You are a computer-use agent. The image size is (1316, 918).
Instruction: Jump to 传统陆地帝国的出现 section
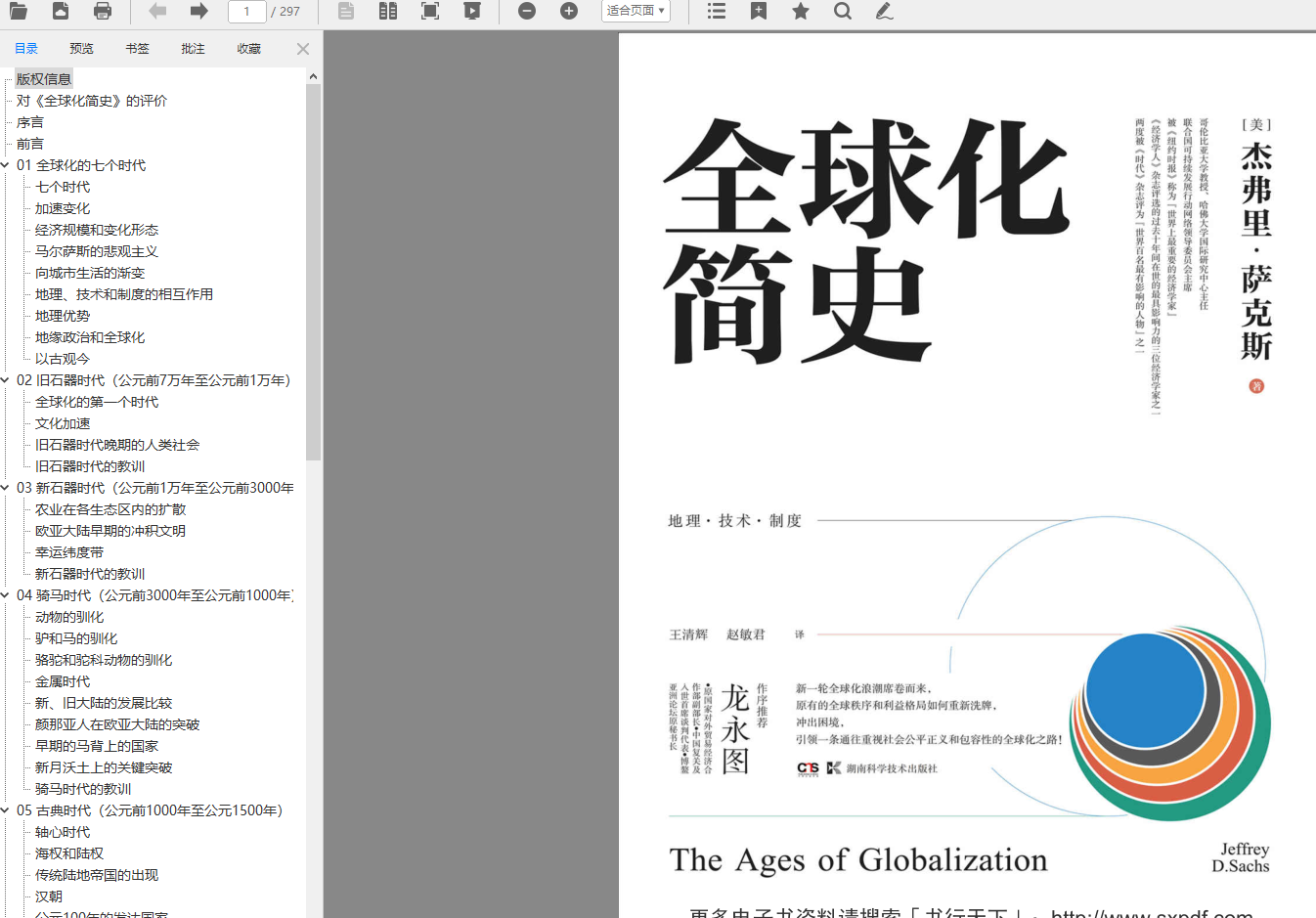[97, 875]
